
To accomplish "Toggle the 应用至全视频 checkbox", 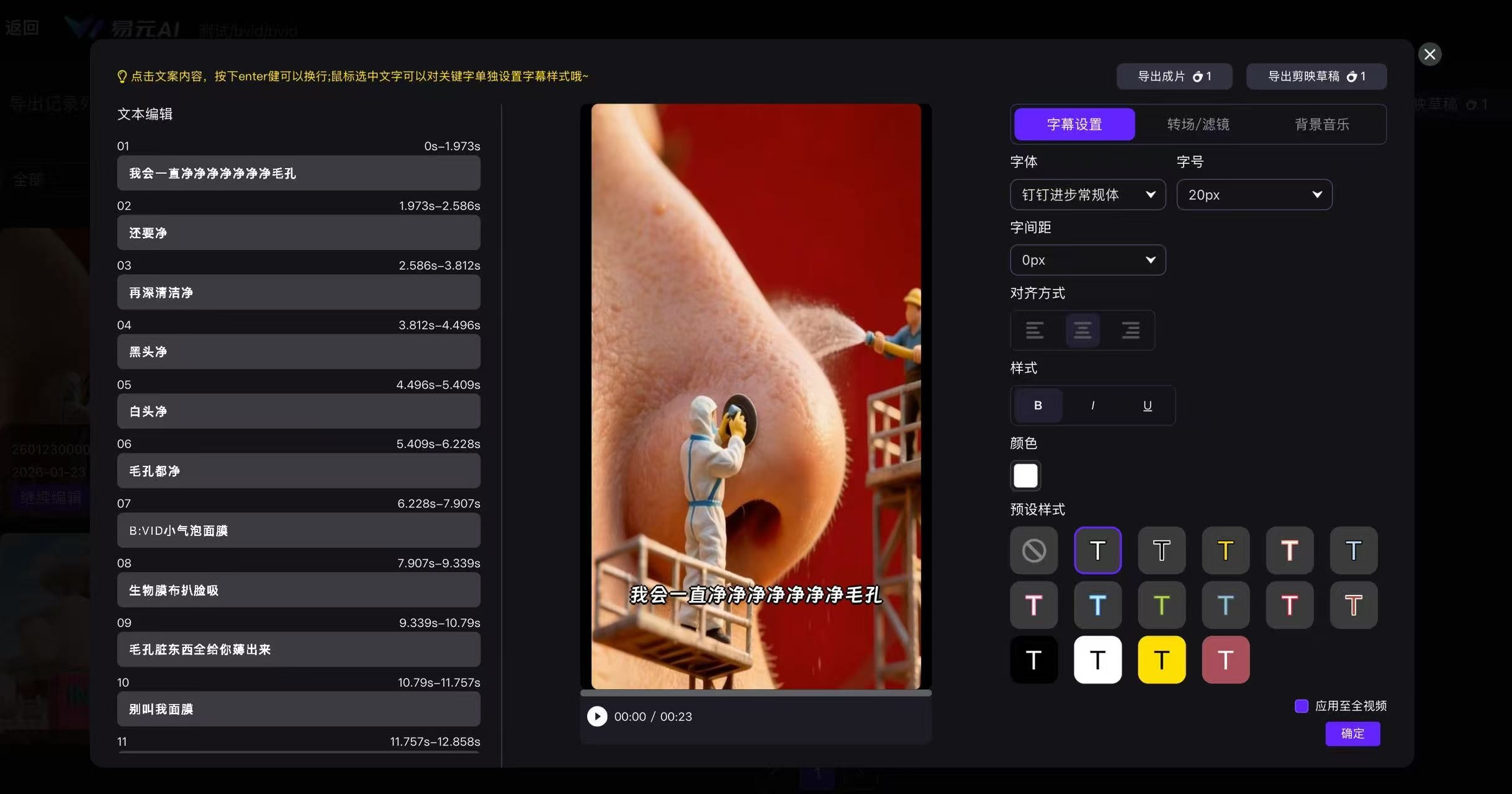I will click(x=1302, y=706).
